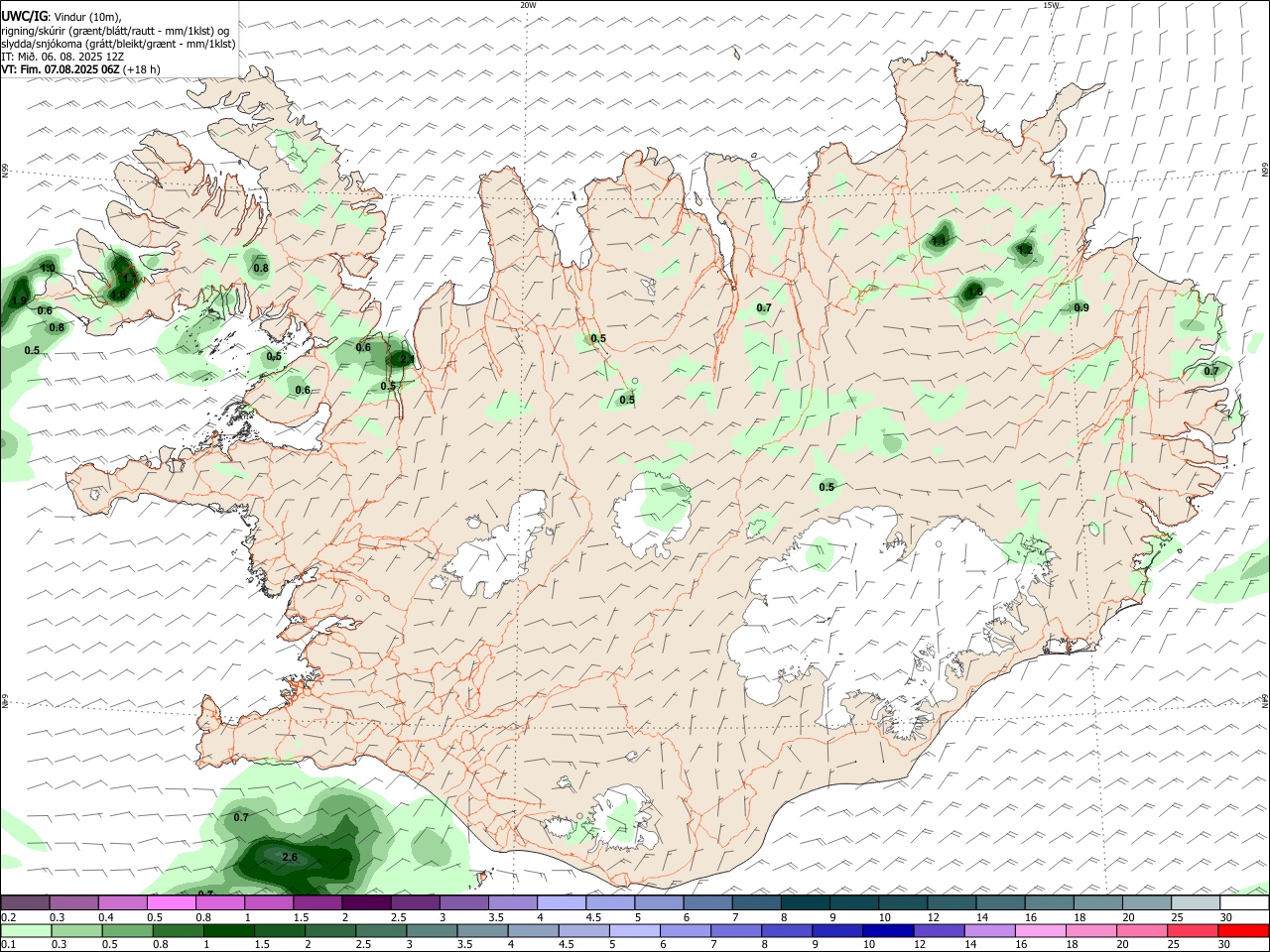Click the 15W longitude label

1051,5
